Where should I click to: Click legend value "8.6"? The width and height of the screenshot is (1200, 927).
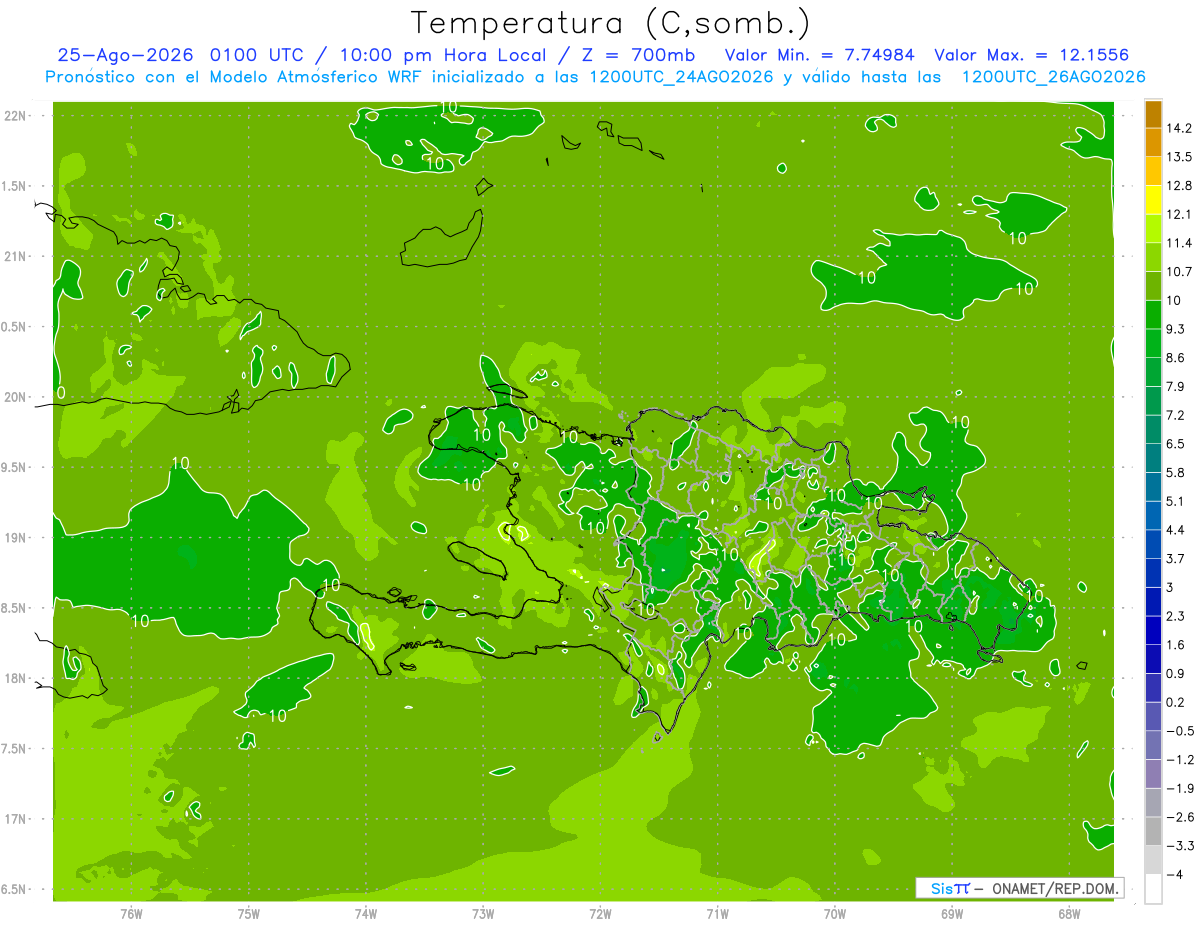(1176, 358)
